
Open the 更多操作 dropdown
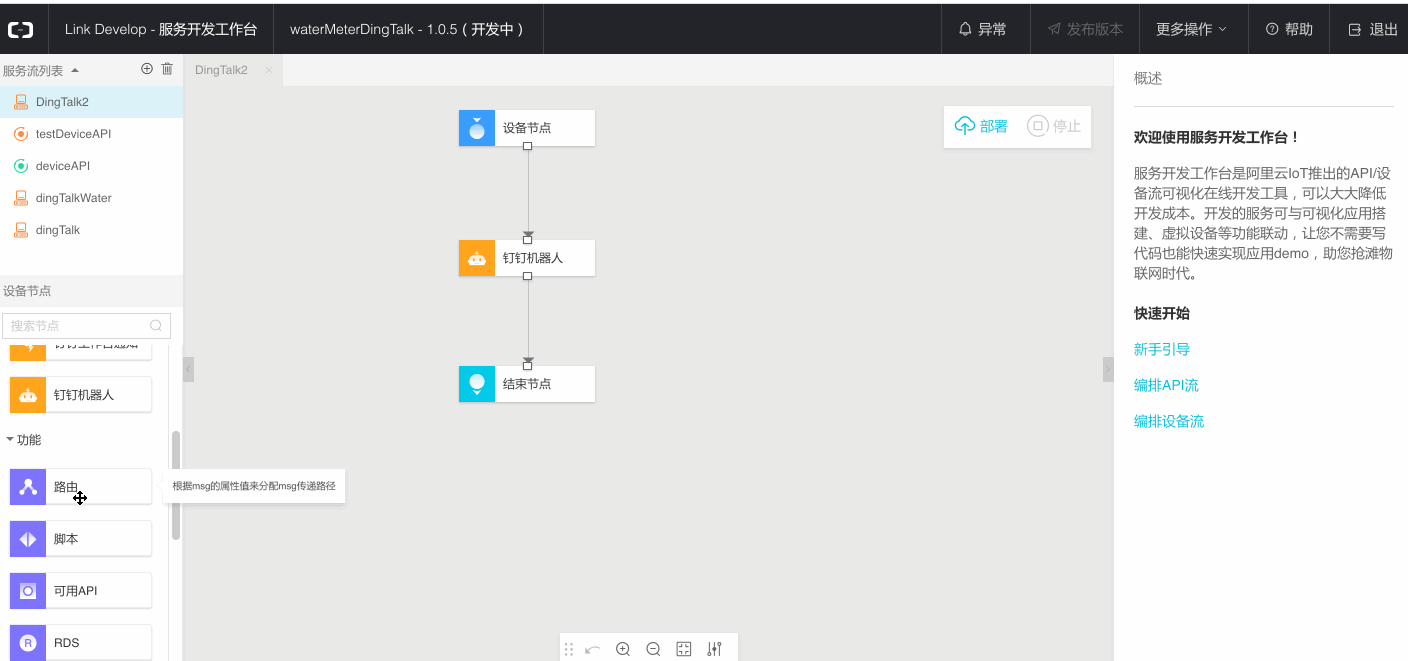(x=1191, y=29)
